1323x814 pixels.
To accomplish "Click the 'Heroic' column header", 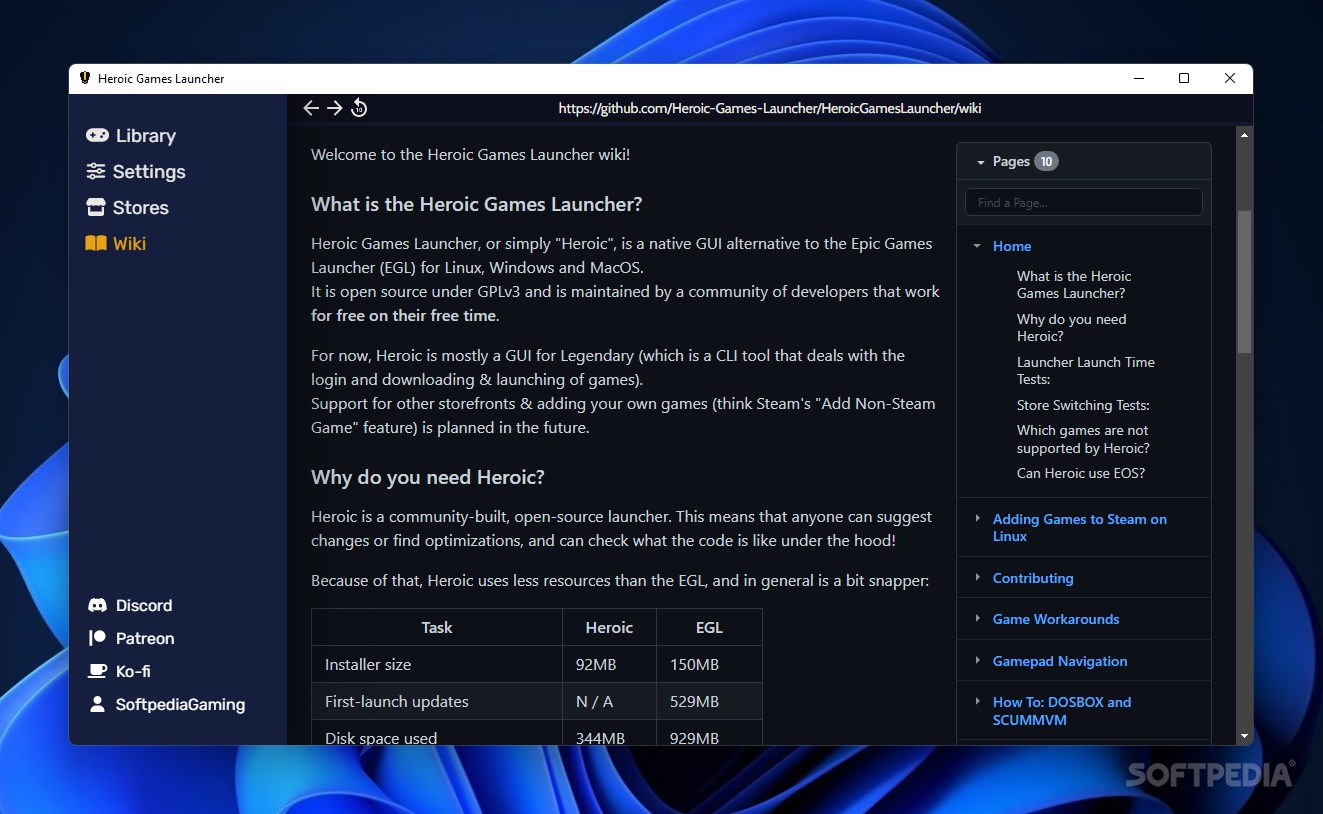I will tap(609, 627).
